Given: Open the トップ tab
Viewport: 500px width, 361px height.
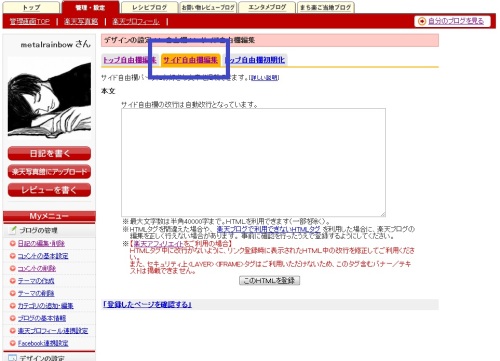Looking at the screenshot, I should pos(31,7).
